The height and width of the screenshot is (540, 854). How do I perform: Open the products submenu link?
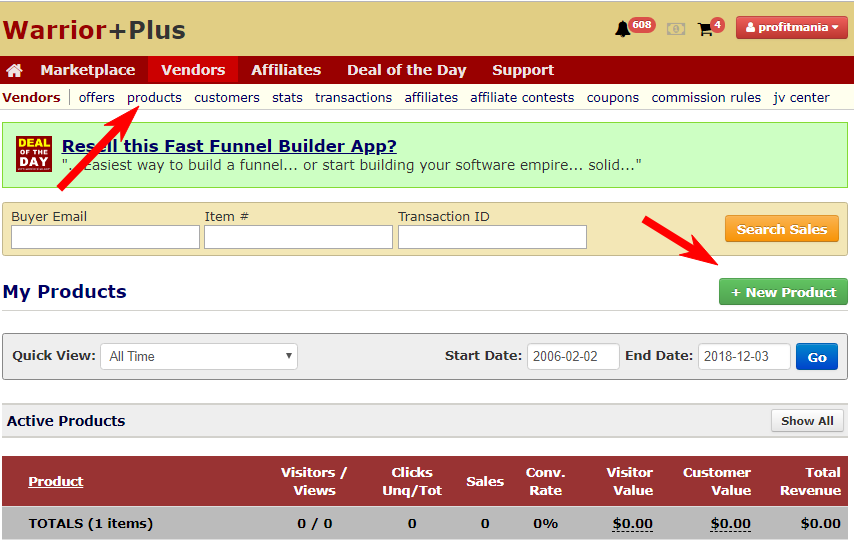154,98
